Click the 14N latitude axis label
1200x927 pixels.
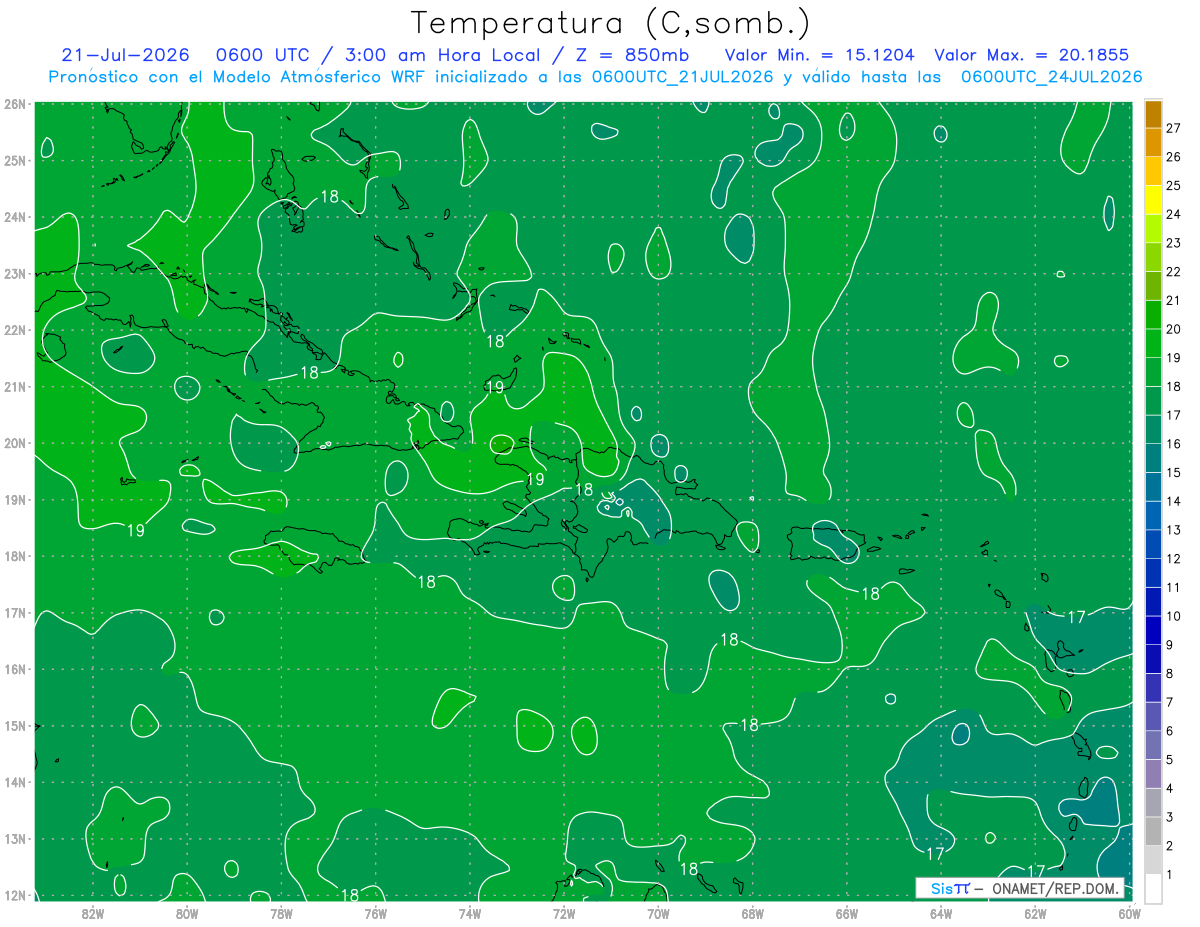click(15, 782)
